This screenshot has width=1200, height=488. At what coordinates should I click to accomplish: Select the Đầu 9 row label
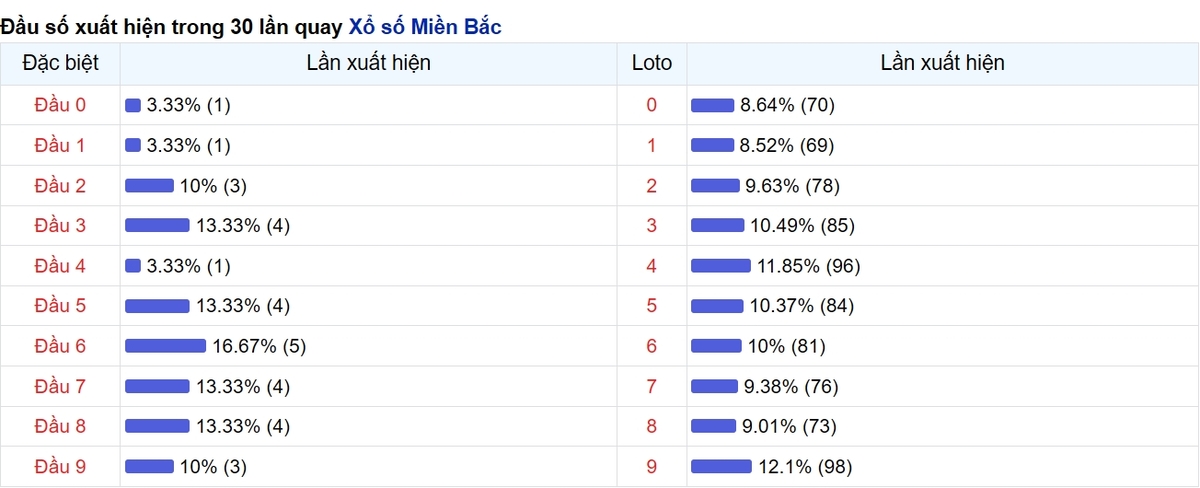(60, 466)
